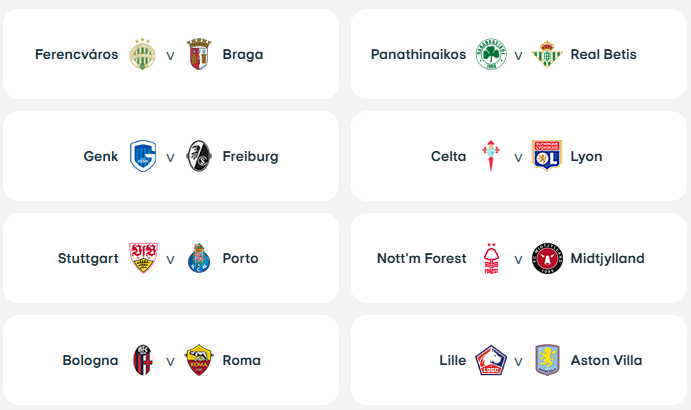Click the Aston Villa team name

(x=606, y=360)
